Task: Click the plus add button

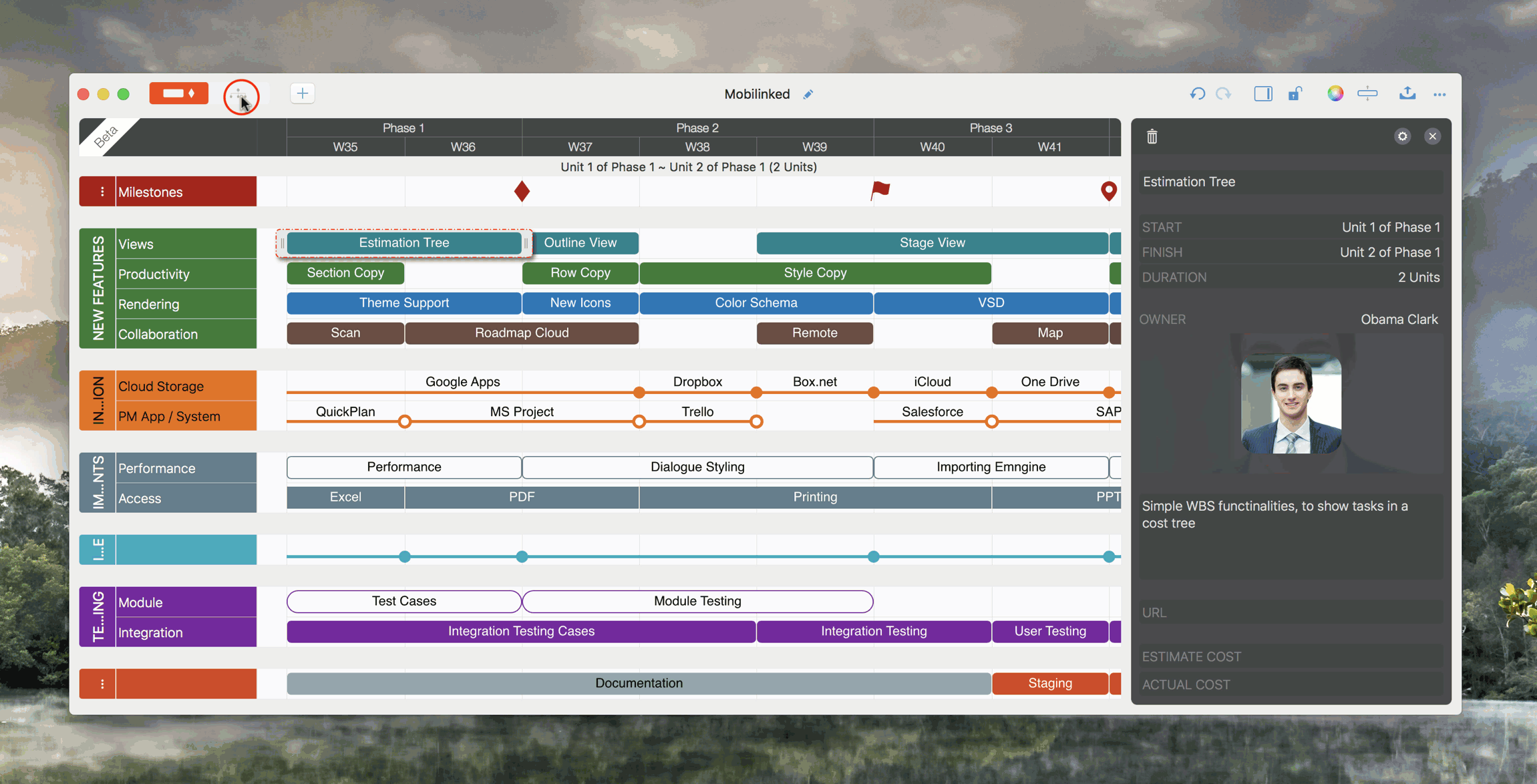Action: click(x=303, y=93)
